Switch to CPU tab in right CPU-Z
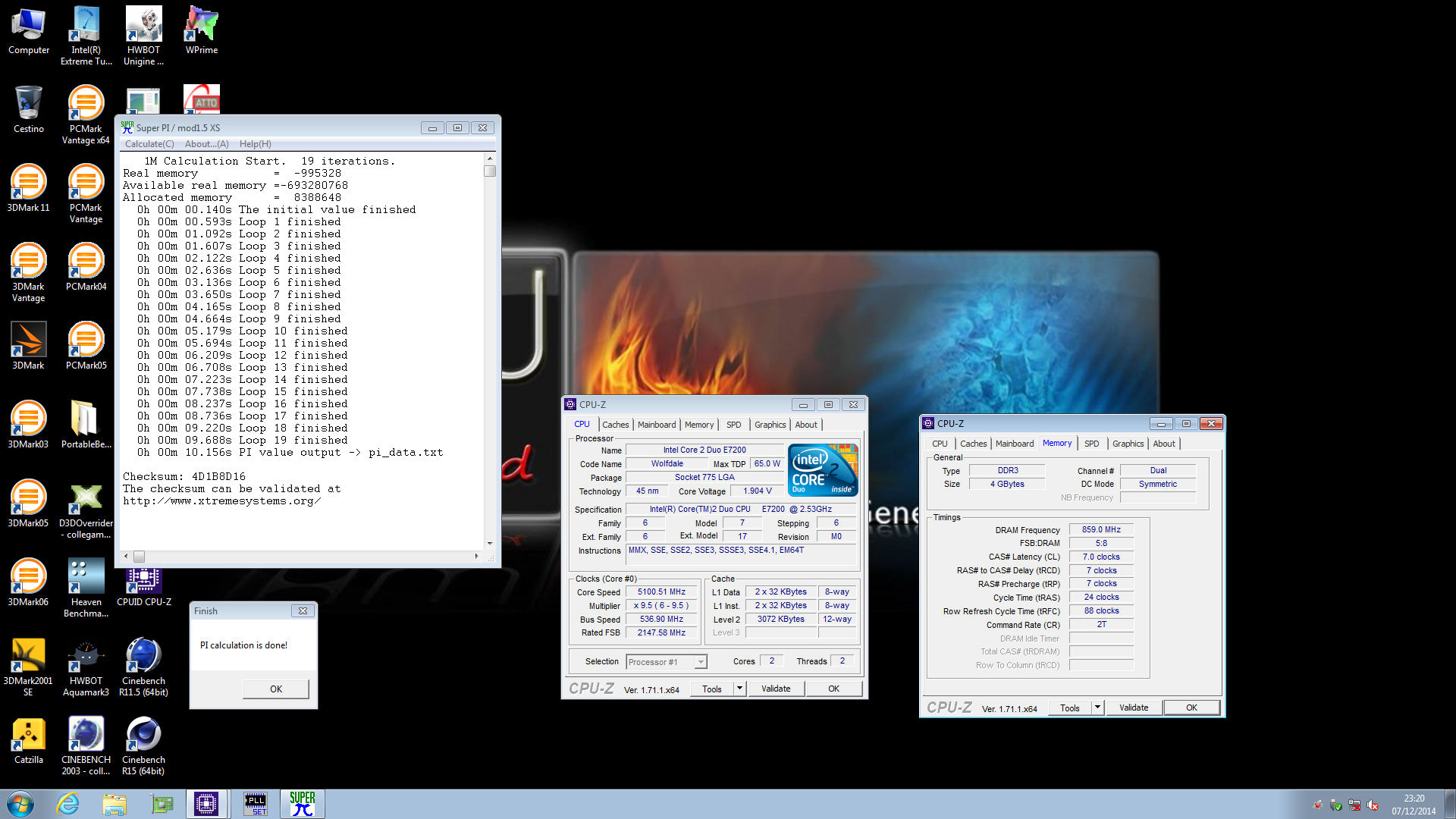The image size is (1456, 819). tap(940, 444)
